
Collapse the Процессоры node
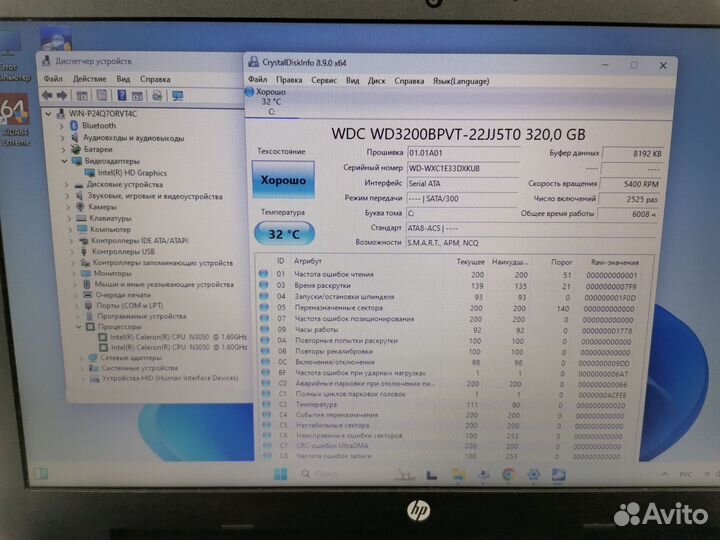point(79,327)
